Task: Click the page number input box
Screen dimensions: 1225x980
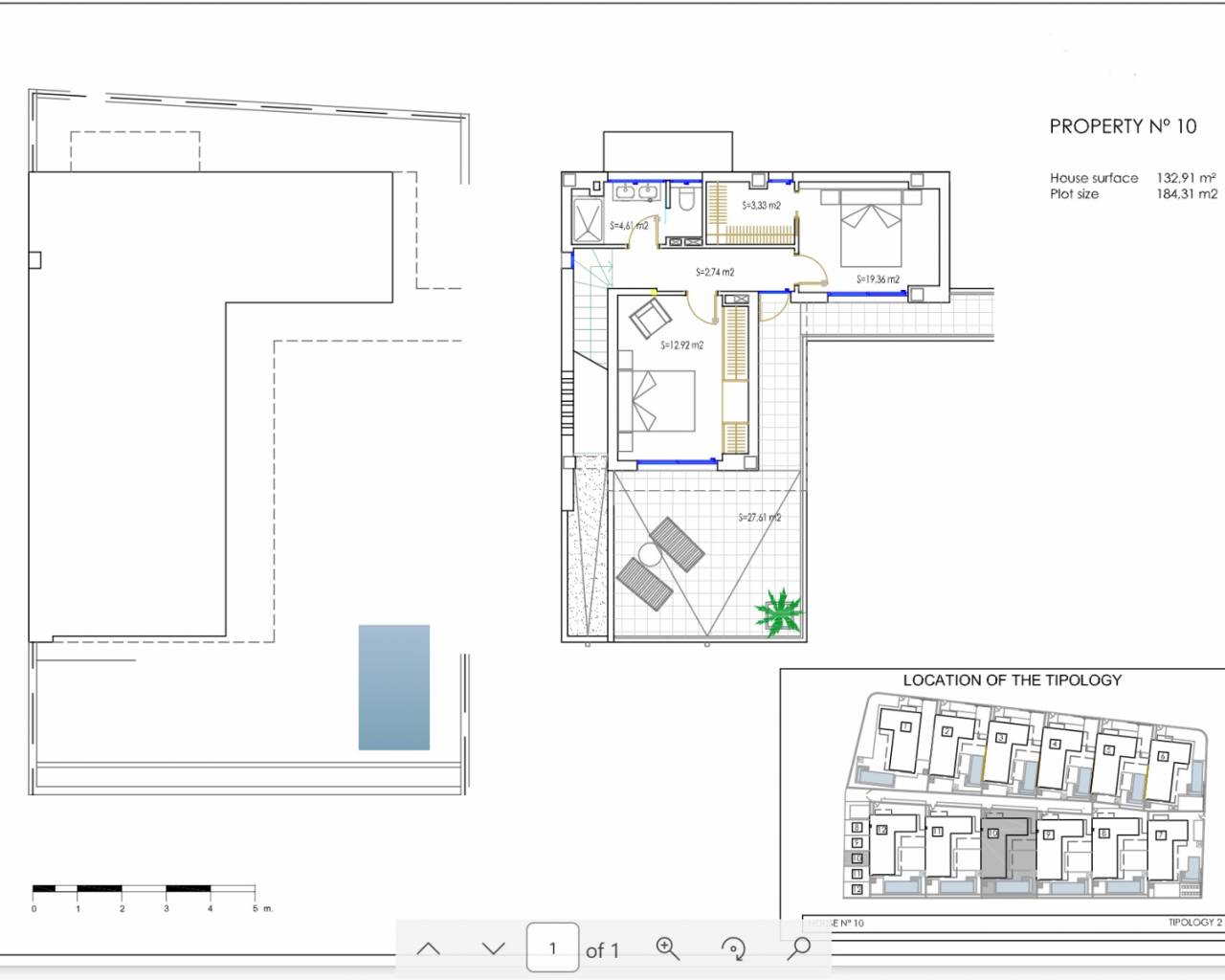Action: click(552, 948)
